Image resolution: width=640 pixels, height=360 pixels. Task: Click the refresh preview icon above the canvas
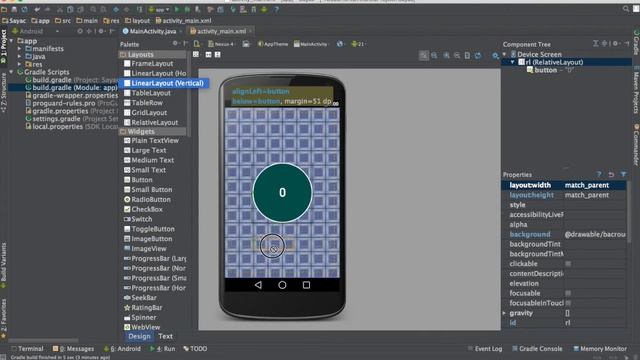click(478, 56)
